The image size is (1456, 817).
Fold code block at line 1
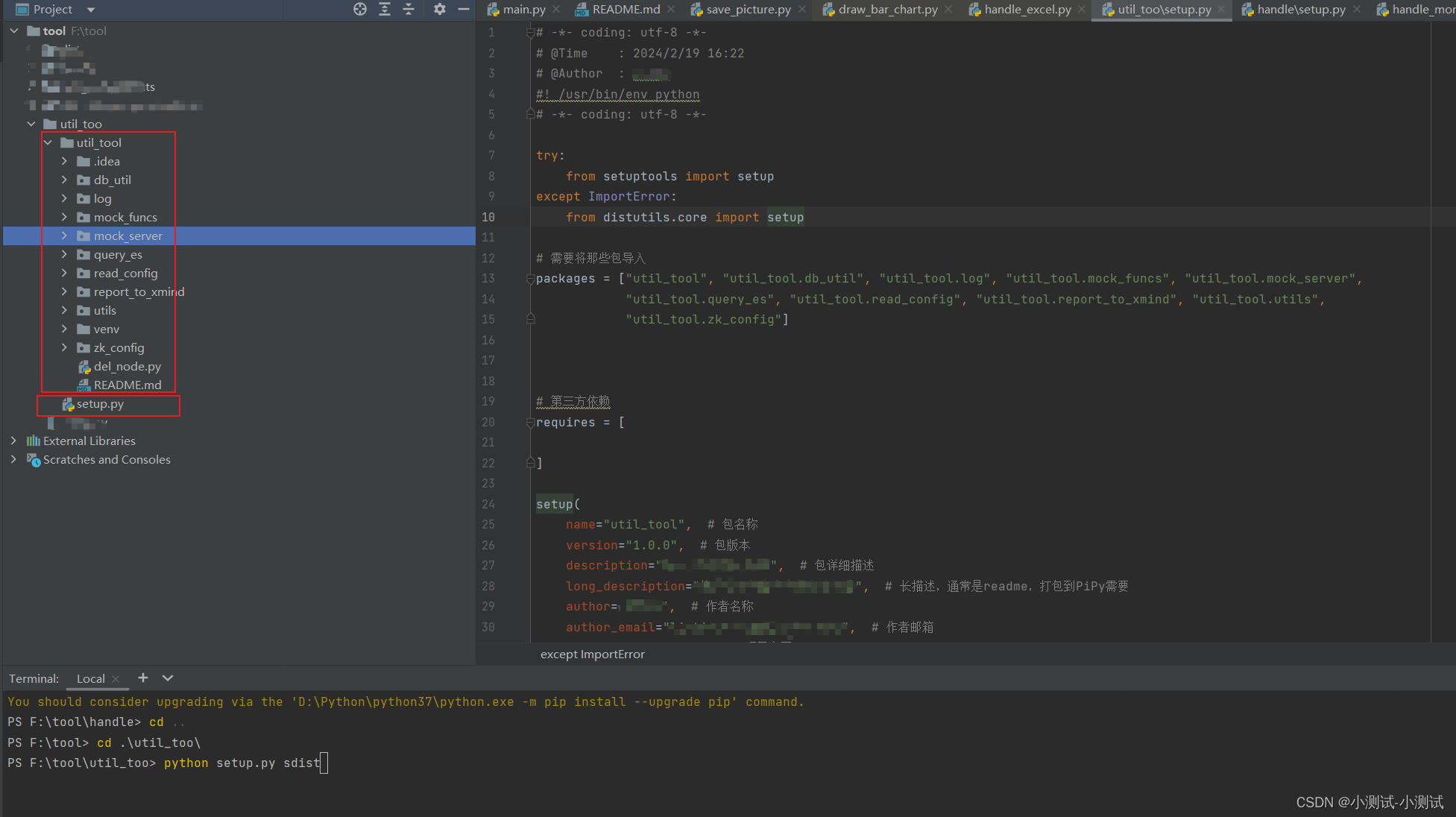pos(530,33)
